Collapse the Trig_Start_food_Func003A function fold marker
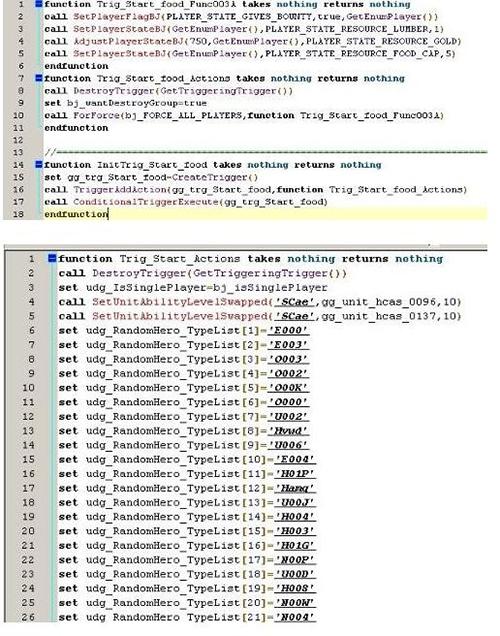 [39, 4]
